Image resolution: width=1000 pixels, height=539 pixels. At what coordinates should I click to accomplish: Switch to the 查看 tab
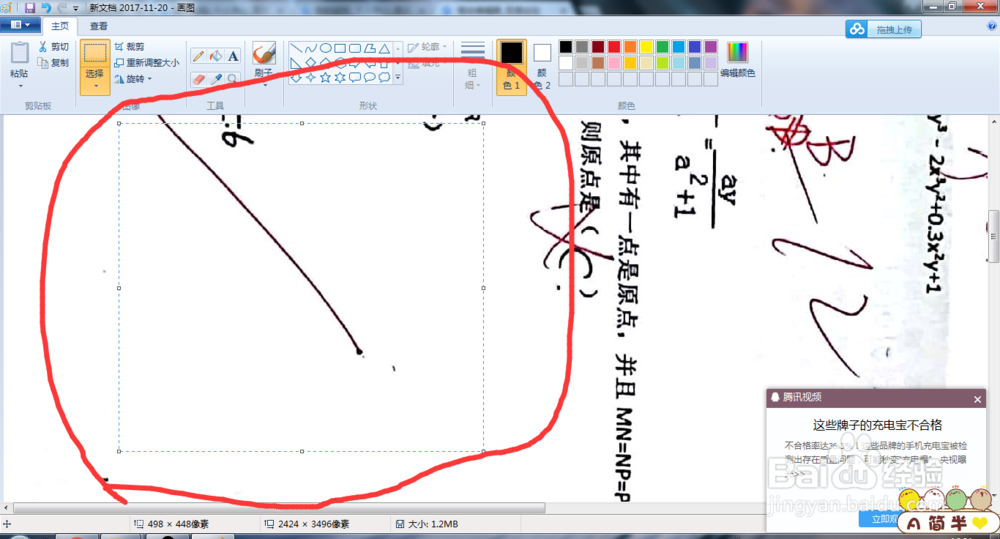[98, 26]
